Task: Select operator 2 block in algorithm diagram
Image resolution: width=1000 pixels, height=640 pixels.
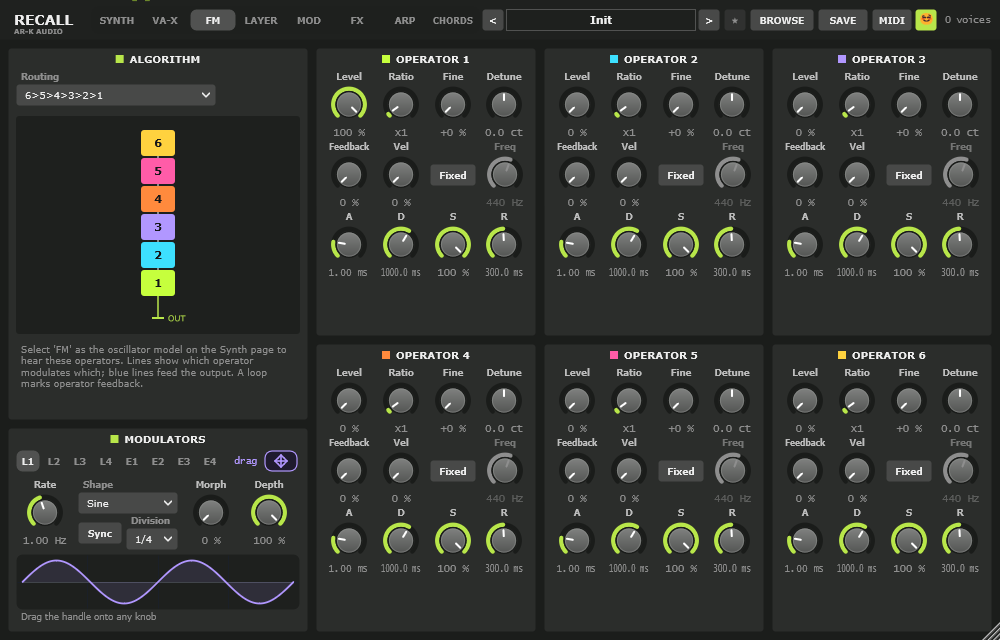Action: [x=158, y=255]
